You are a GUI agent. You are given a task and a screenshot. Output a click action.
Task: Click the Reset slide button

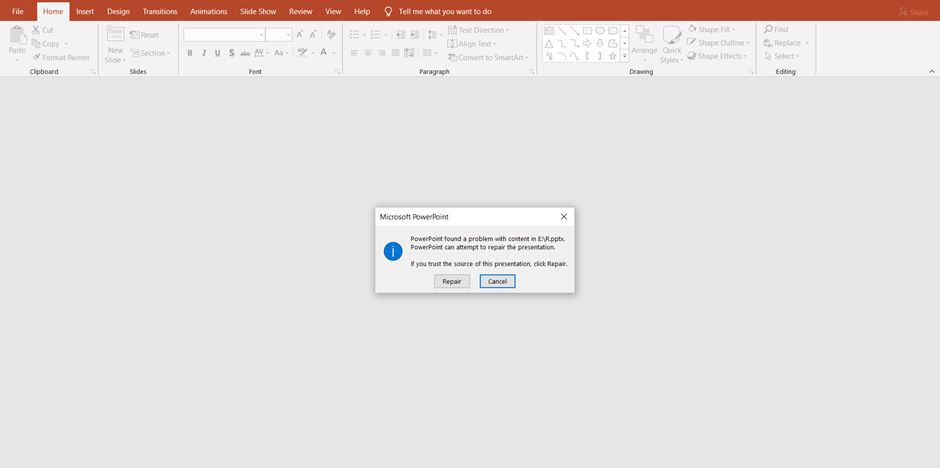click(144, 35)
